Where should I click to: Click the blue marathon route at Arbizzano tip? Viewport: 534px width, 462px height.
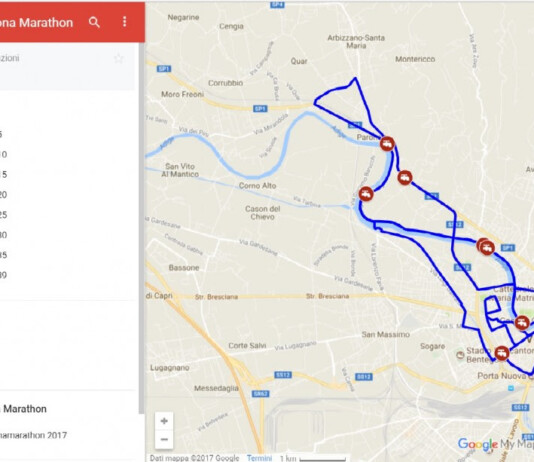(x=355, y=79)
